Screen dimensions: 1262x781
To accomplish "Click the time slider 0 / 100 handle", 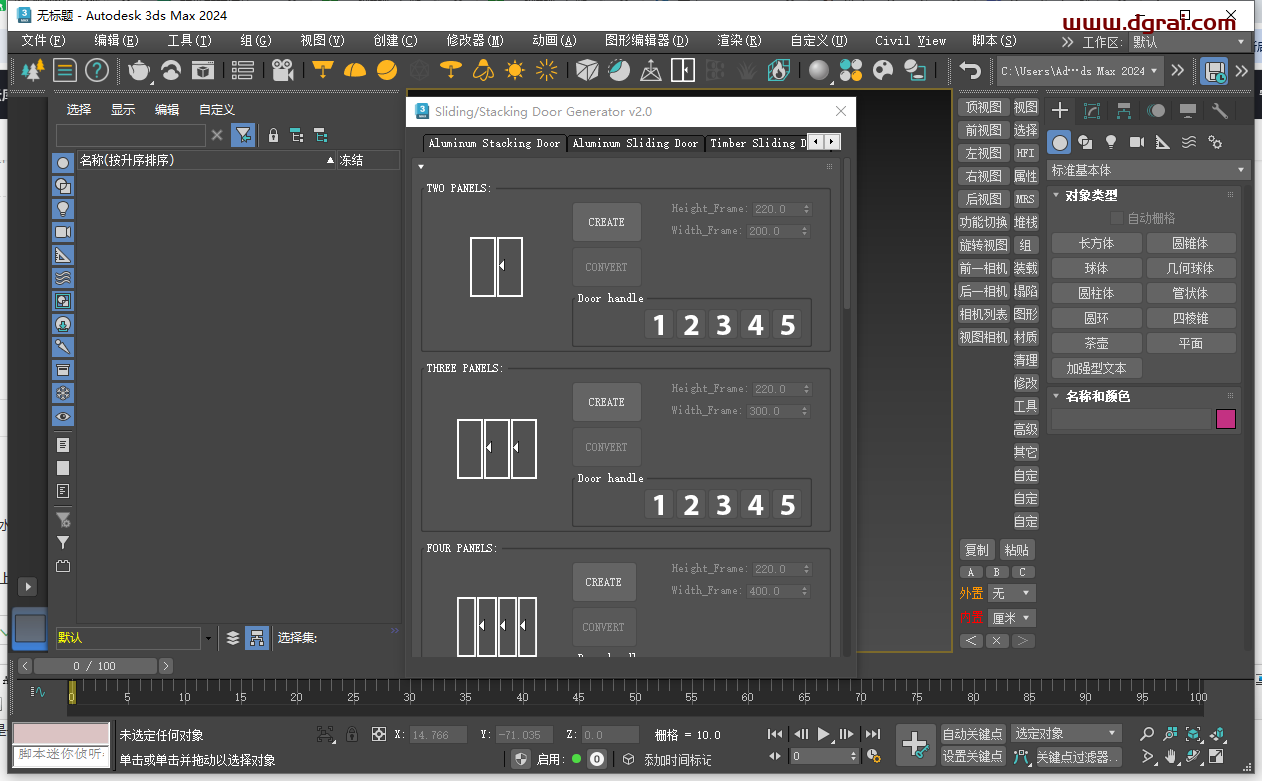I will (x=94, y=666).
